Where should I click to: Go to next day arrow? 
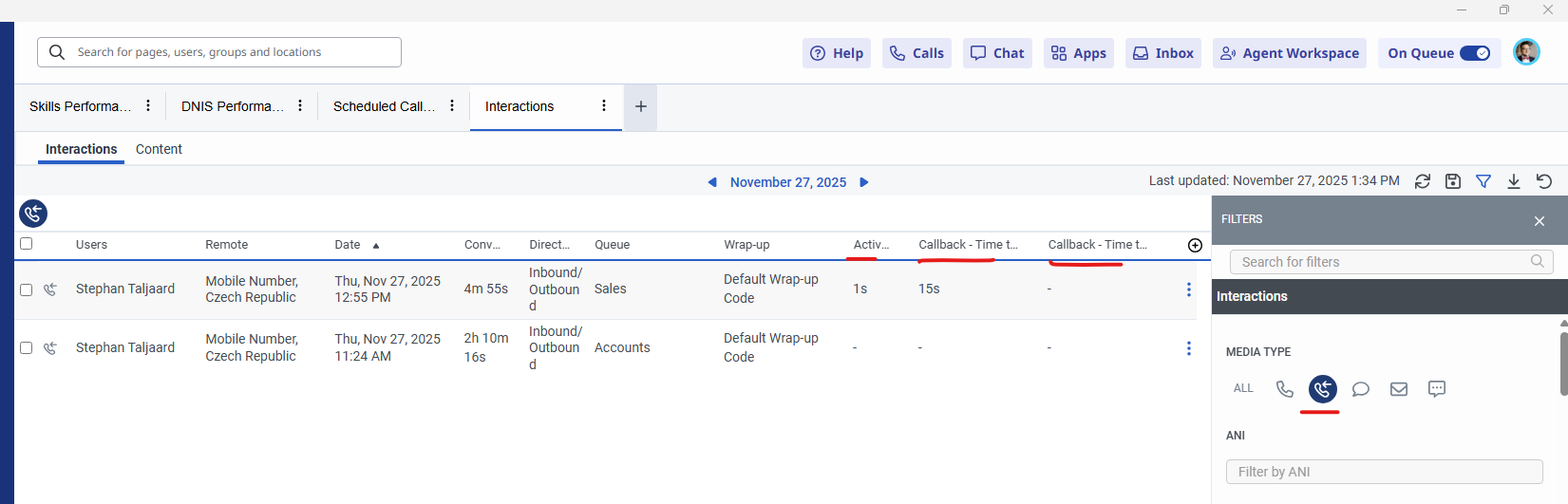(864, 182)
